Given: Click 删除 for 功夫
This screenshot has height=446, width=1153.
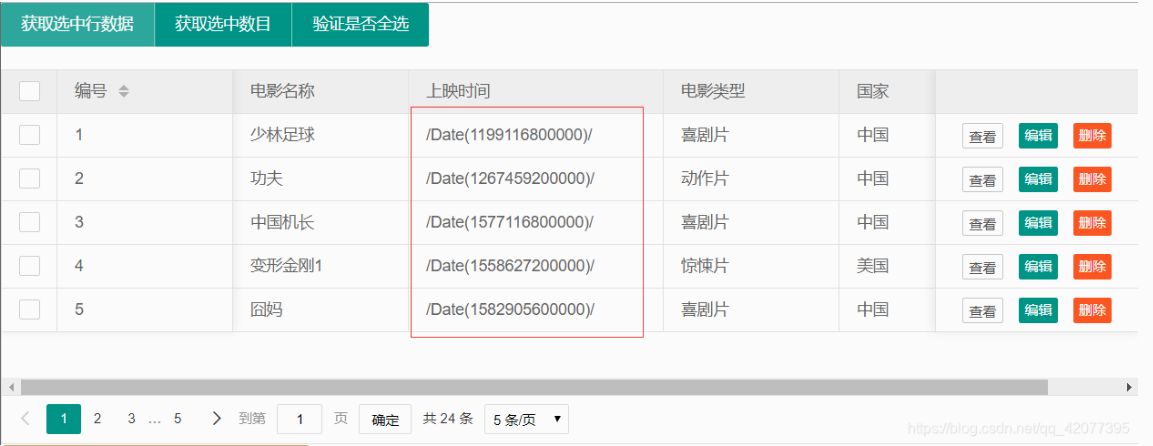Looking at the screenshot, I should (x=1092, y=179).
